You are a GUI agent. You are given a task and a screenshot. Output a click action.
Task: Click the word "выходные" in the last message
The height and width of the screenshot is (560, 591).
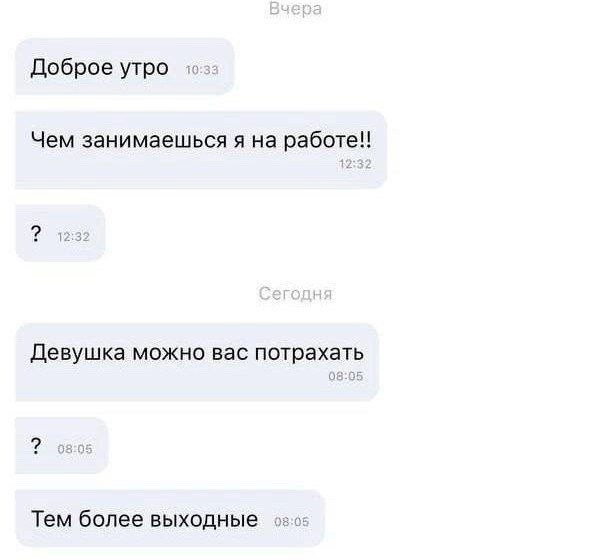click(x=204, y=519)
